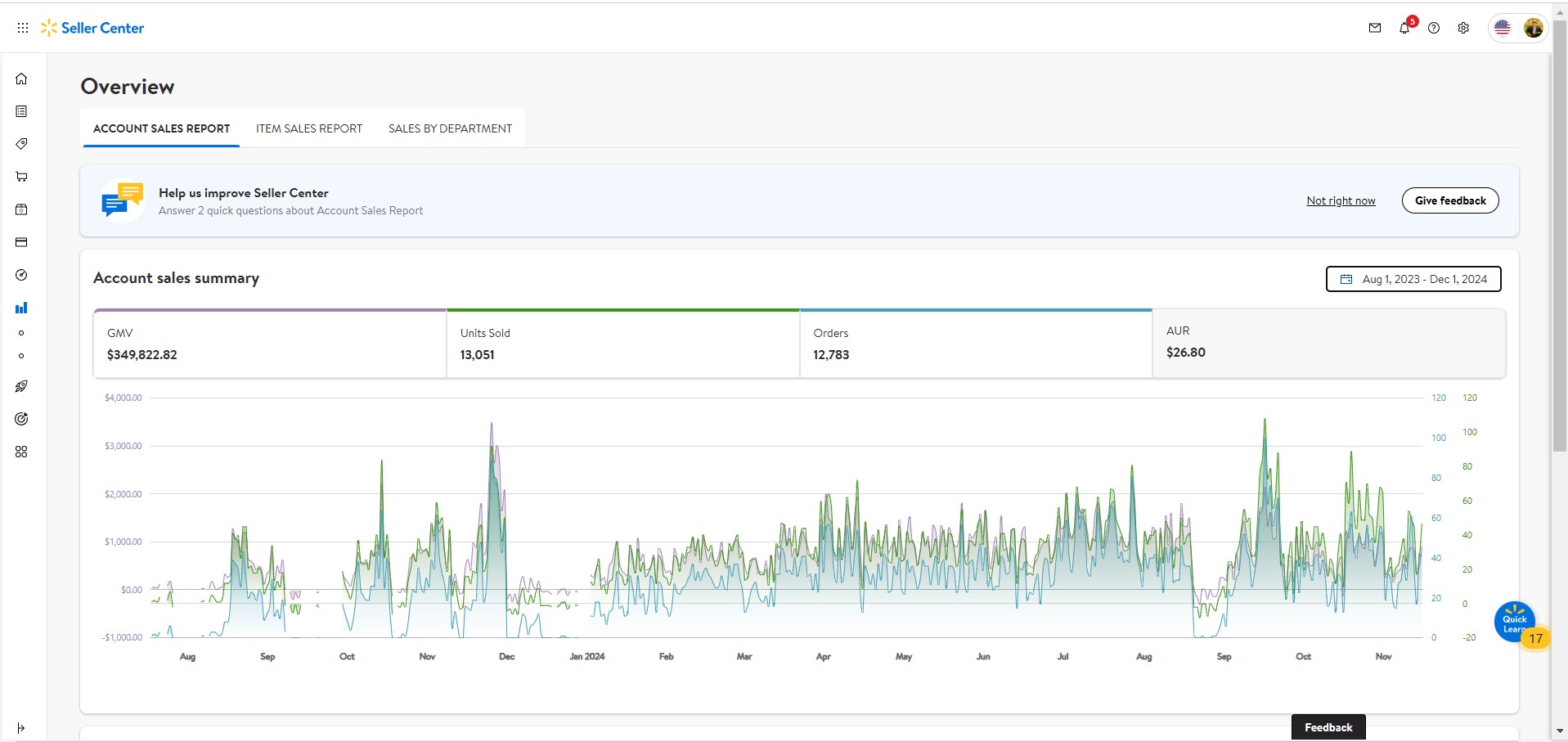This screenshot has height=742, width=1568.
Task: Click the calendar icon in date range
Action: pos(1346,279)
